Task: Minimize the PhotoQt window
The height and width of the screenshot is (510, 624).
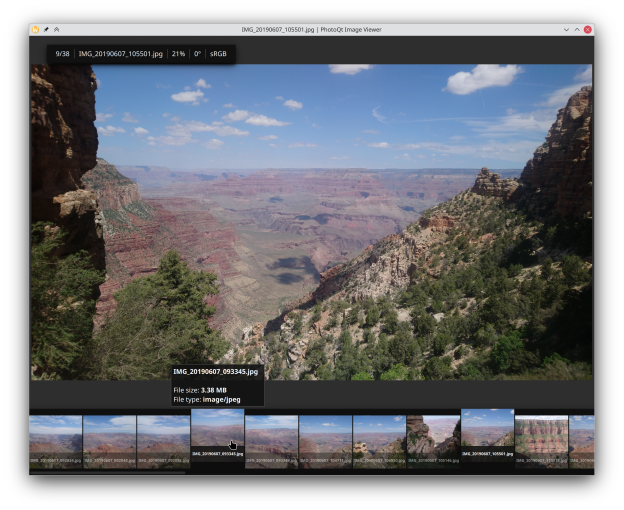Action: click(x=566, y=30)
